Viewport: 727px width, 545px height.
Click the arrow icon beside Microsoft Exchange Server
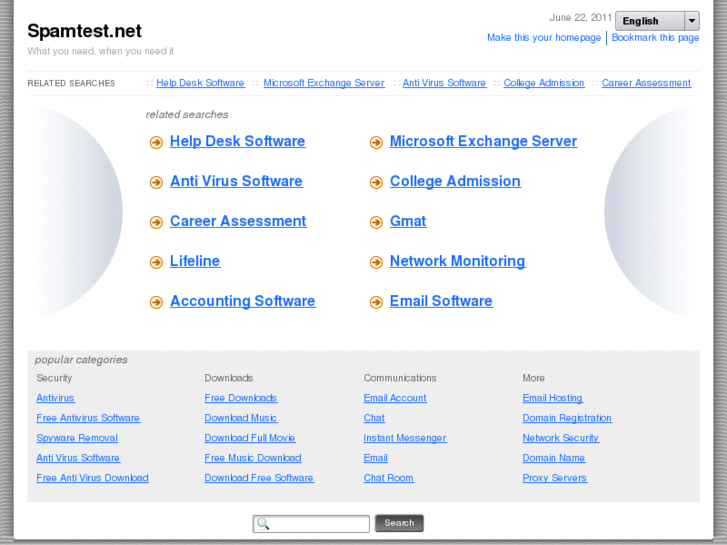[x=376, y=142]
